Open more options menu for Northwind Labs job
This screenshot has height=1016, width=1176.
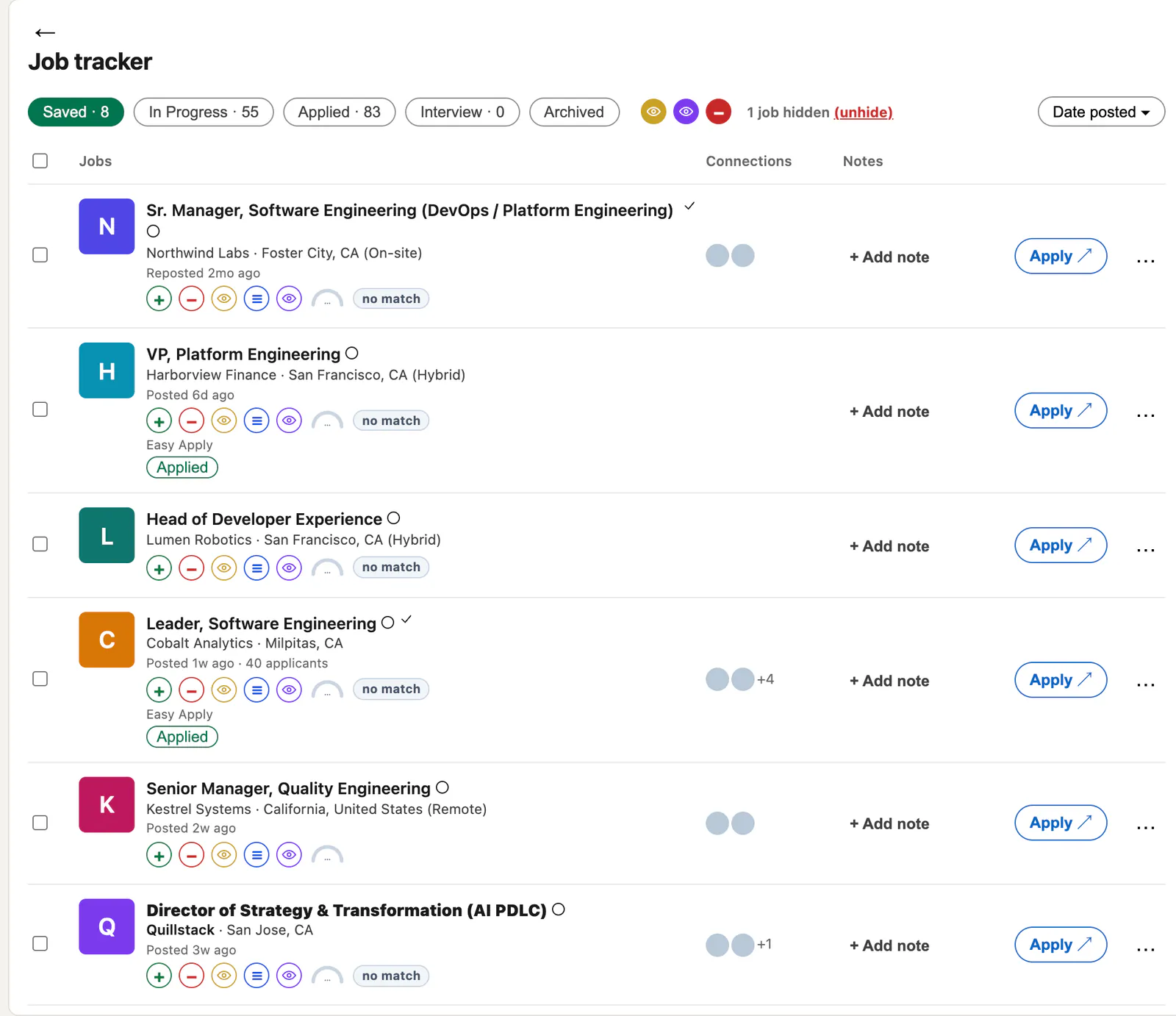click(1145, 260)
